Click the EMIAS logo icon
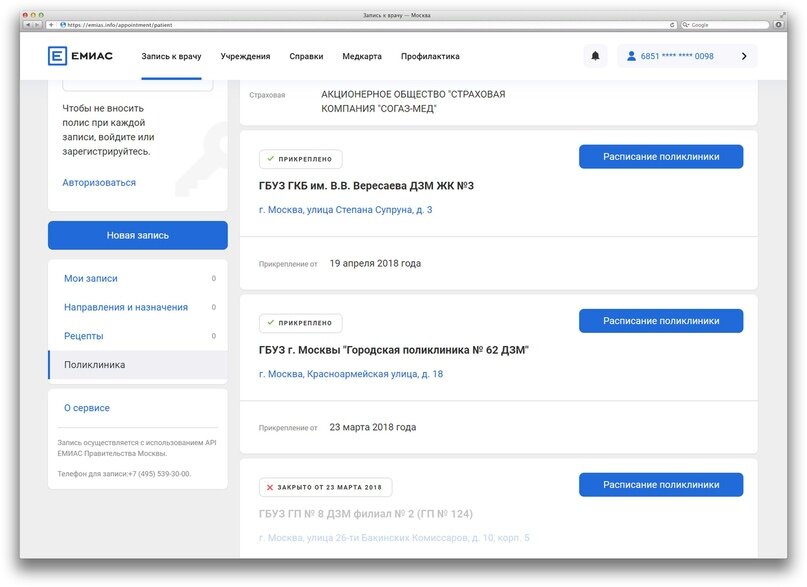This screenshot has height=587, width=807. pyautogui.click(x=57, y=56)
